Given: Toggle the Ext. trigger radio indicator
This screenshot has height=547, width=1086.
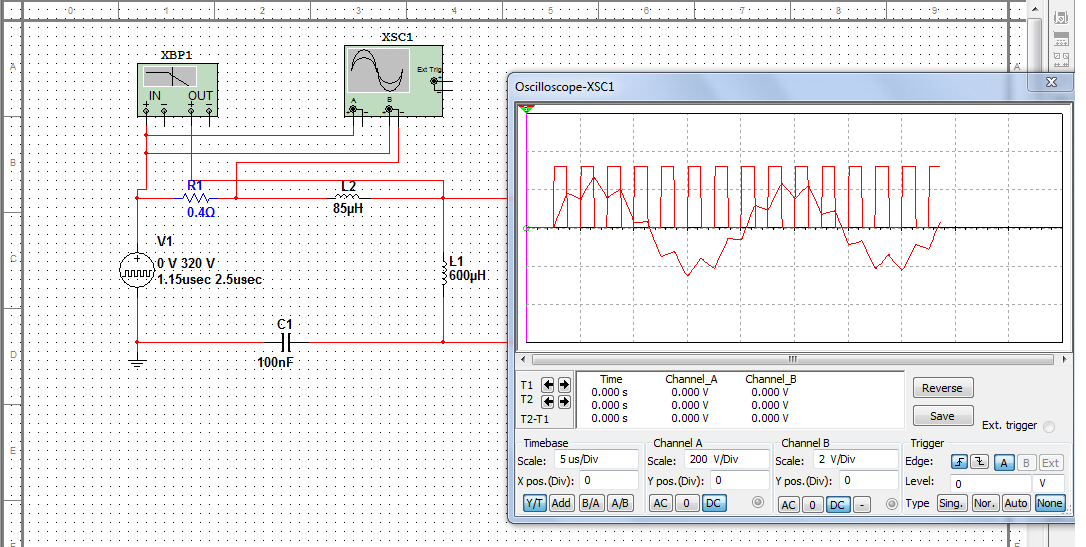Looking at the screenshot, I should (1049, 427).
